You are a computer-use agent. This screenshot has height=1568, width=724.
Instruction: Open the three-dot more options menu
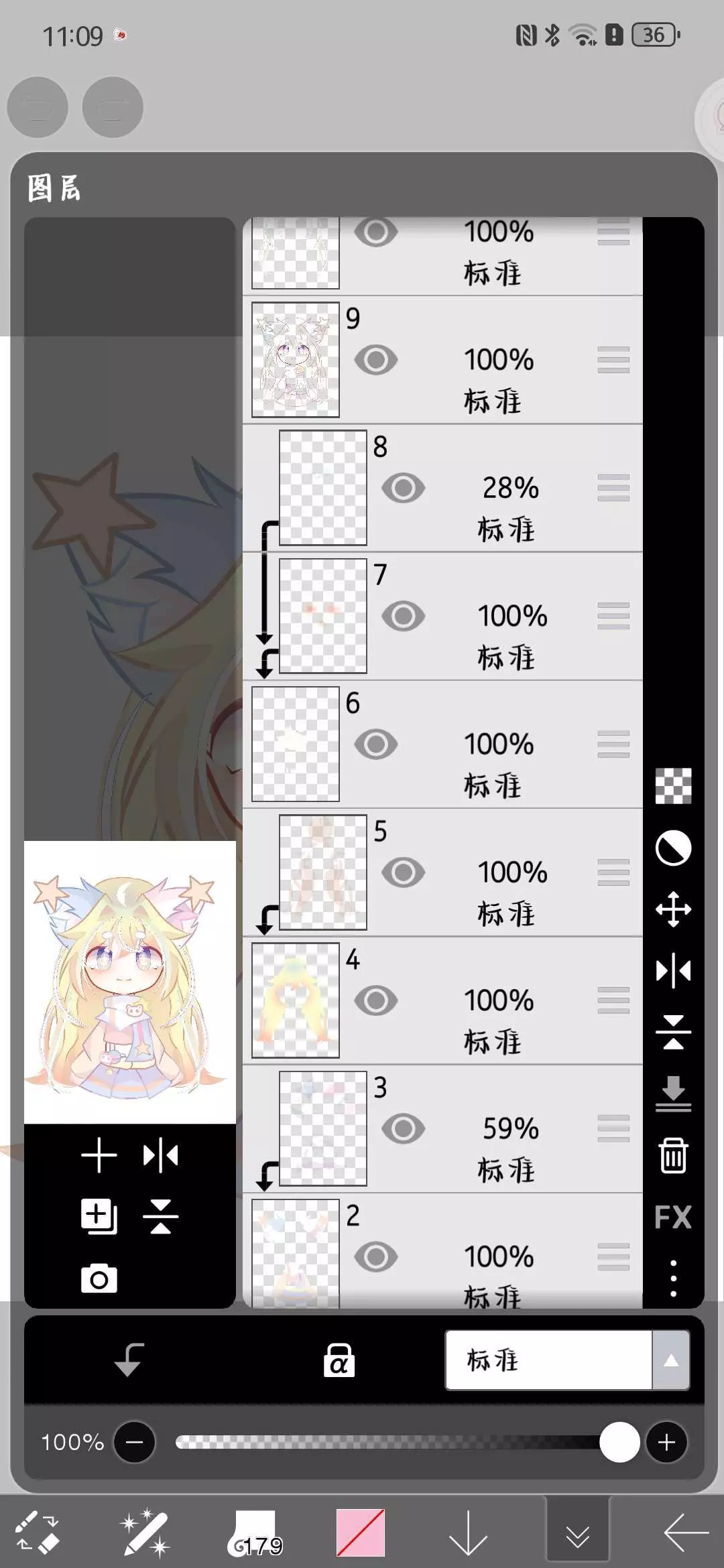(x=673, y=1278)
